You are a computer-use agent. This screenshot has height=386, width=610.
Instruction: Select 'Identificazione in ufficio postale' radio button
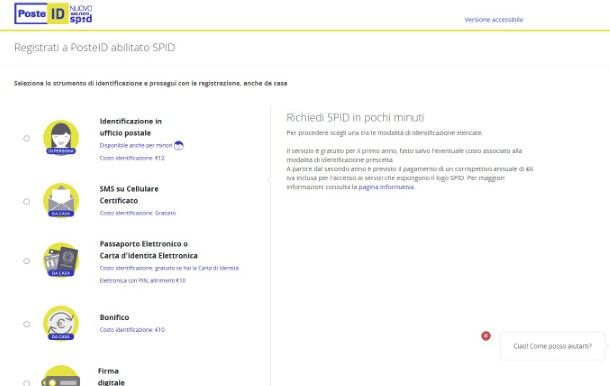pyautogui.click(x=26, y=138)
